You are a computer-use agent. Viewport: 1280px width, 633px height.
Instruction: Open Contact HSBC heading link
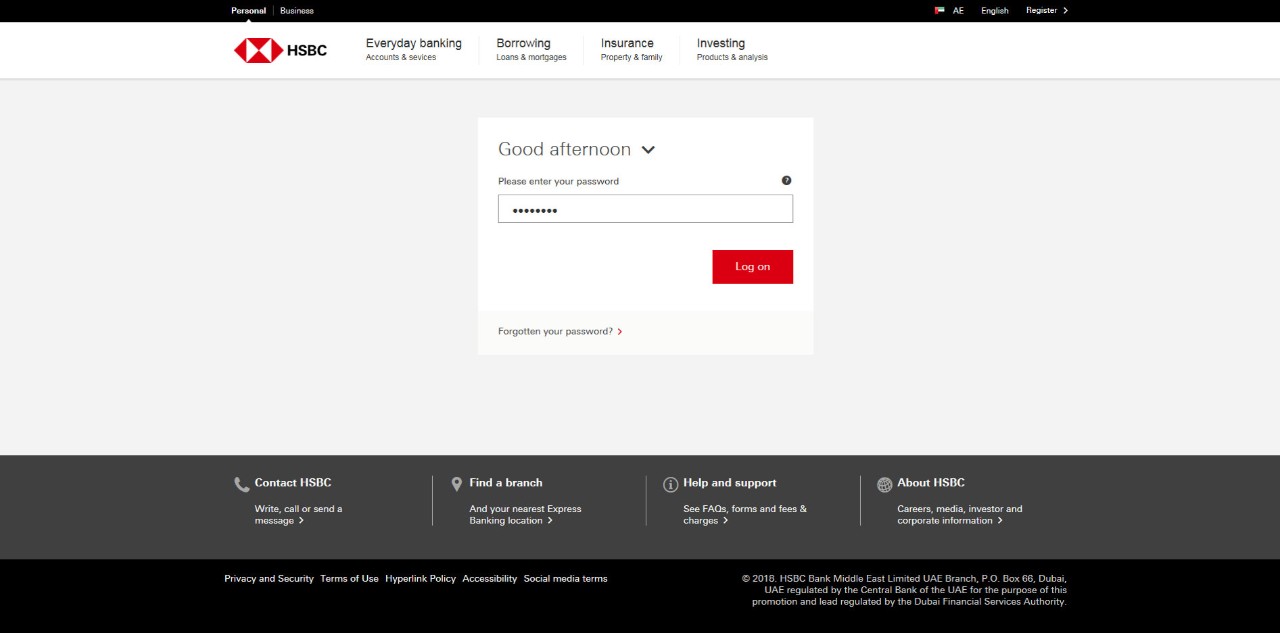(x=293, y=483)
